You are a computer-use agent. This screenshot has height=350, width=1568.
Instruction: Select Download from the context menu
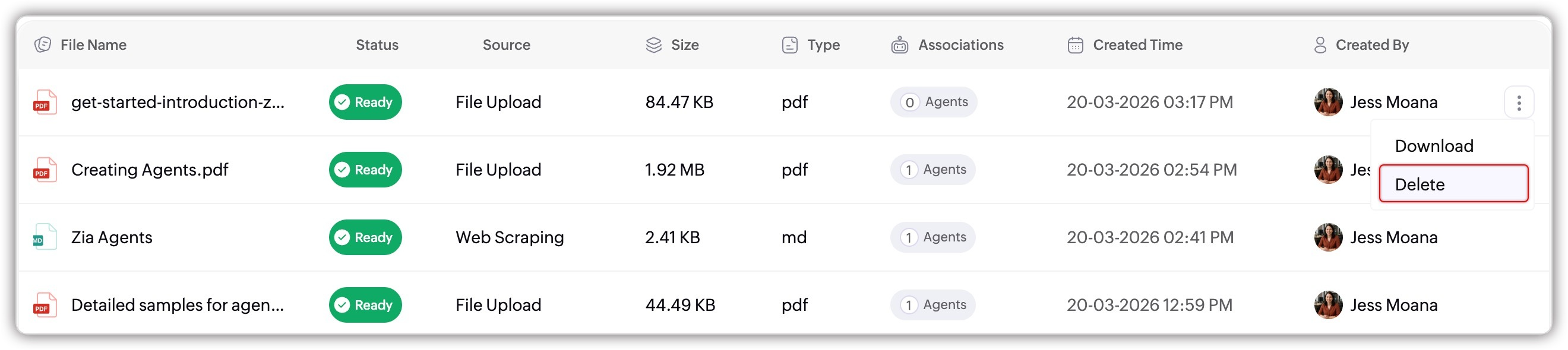1434,146
